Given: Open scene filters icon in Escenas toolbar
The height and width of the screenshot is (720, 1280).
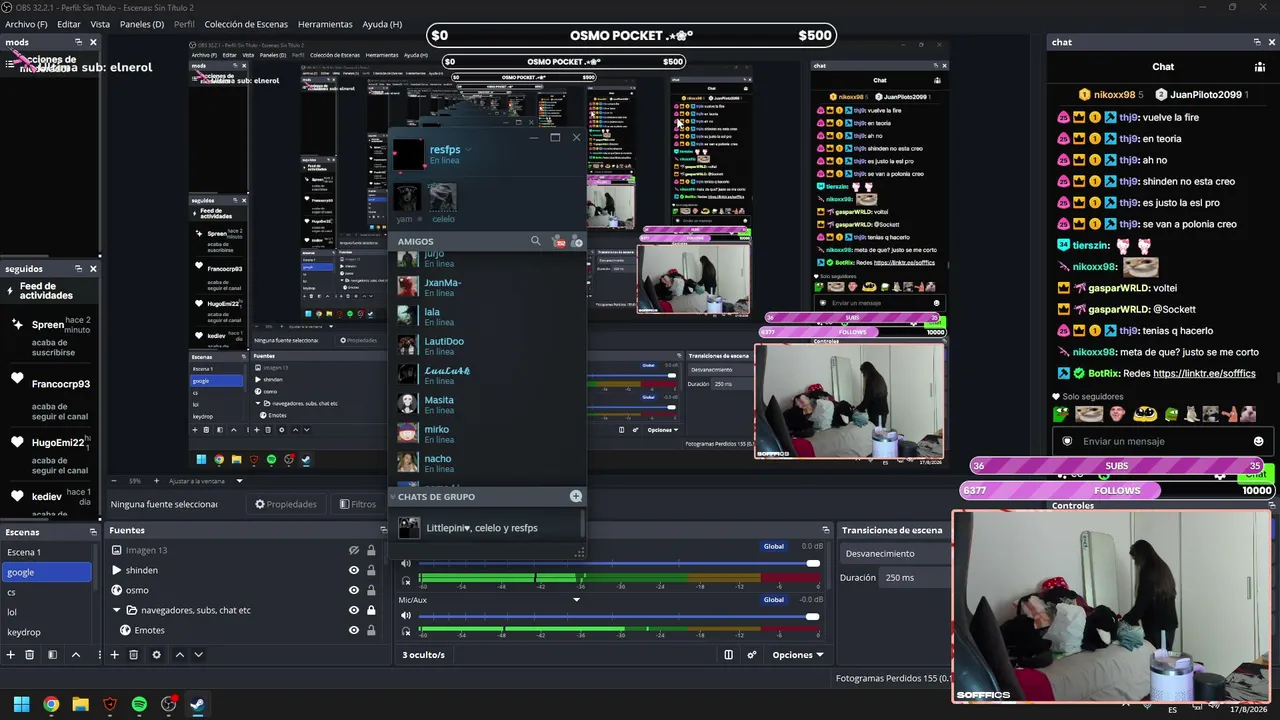Looking at the screenshot, I should (52, 655).
